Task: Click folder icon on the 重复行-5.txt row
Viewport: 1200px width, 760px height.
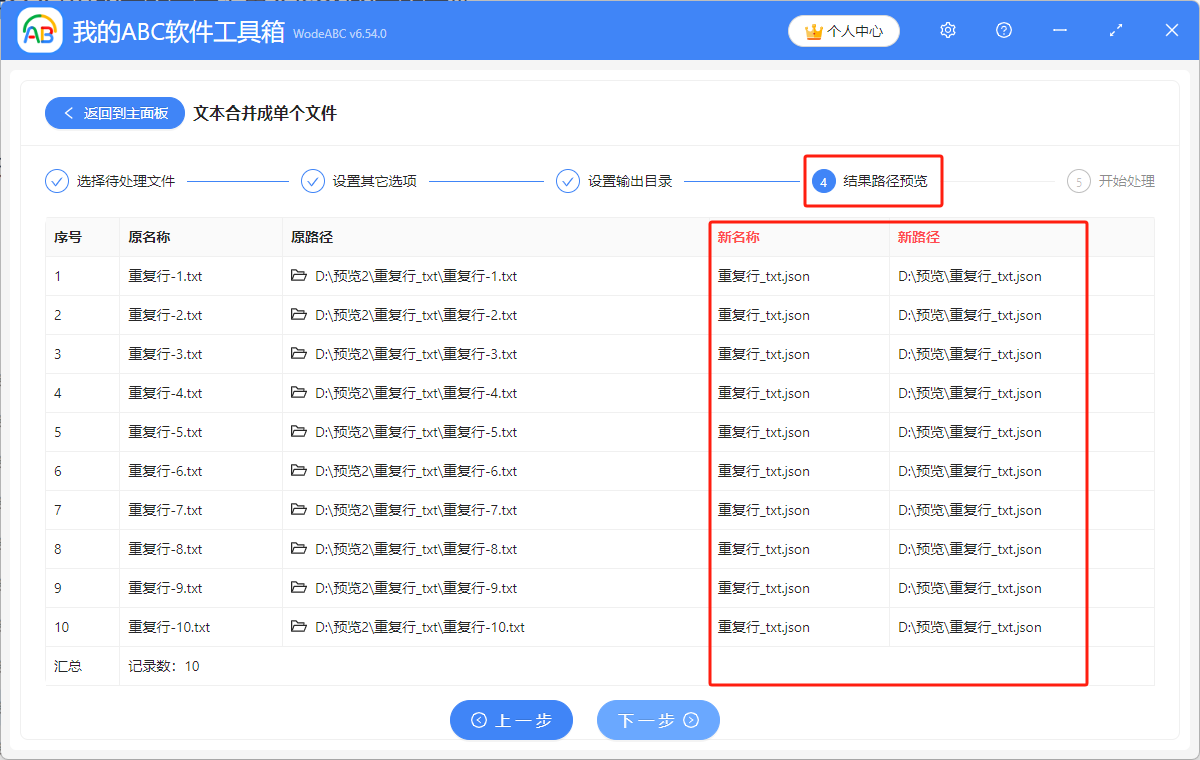Action: click(x=298, y=432)
